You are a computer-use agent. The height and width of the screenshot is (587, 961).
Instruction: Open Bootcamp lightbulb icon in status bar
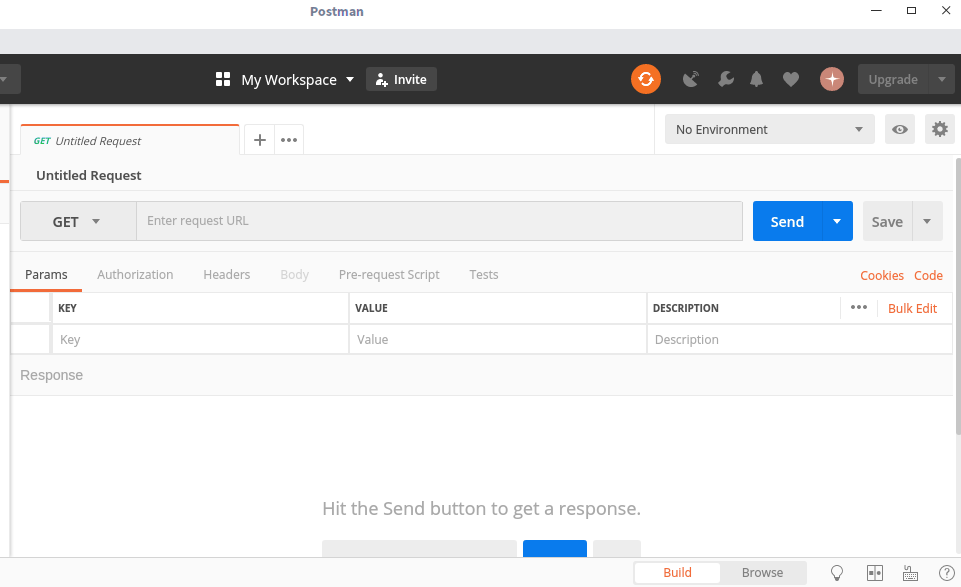coord(838,573)
